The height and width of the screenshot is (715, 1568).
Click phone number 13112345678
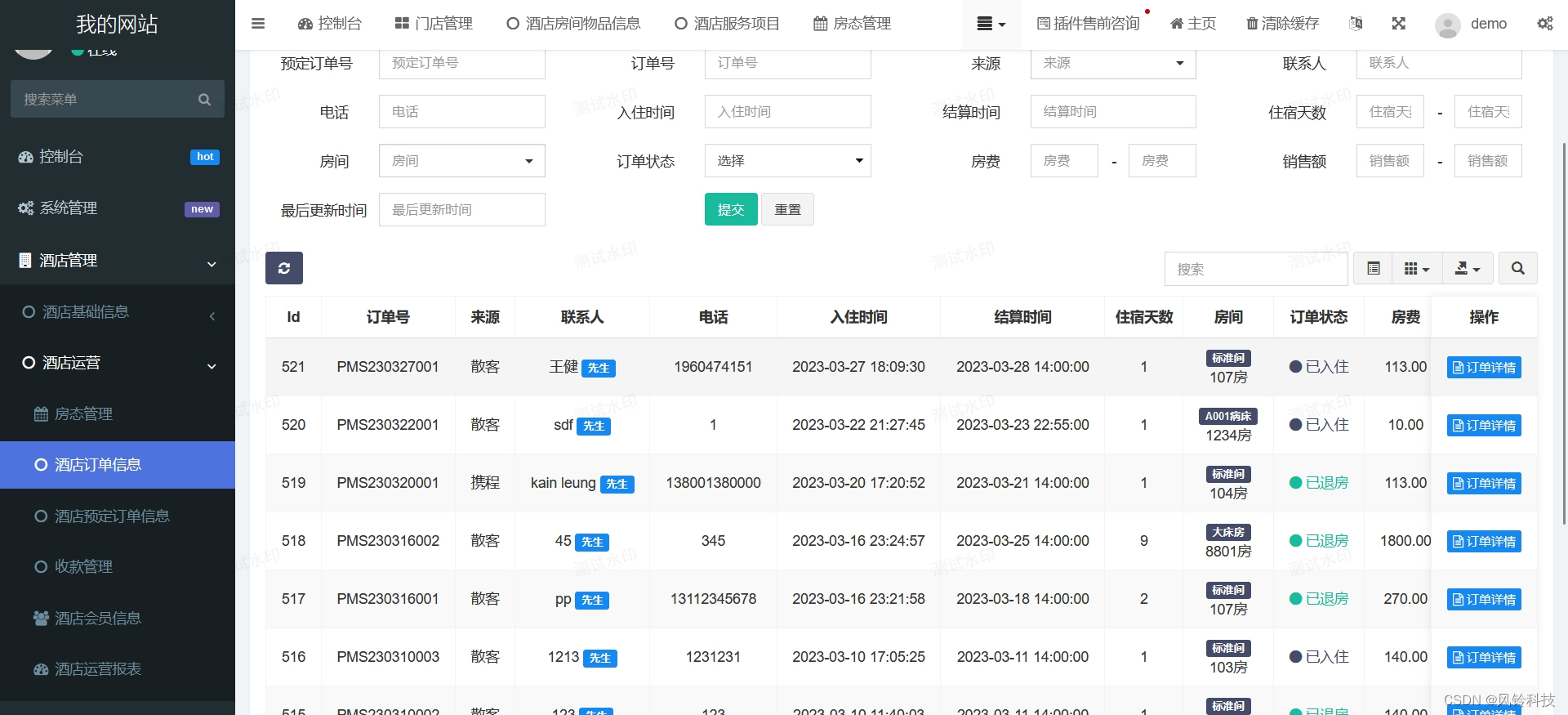(x=713, y=599)
